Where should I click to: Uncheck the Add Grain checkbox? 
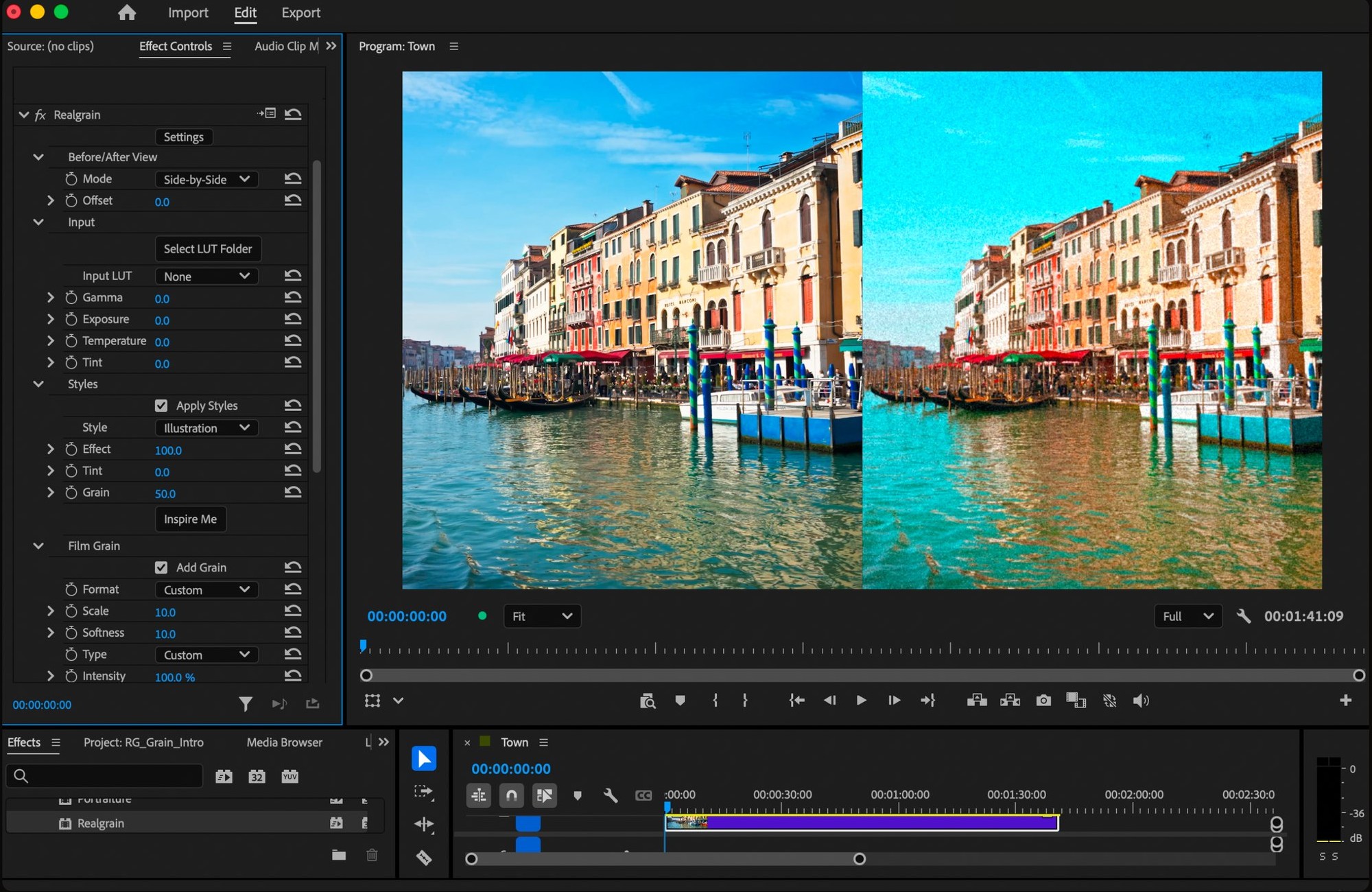tap(161, 567)
